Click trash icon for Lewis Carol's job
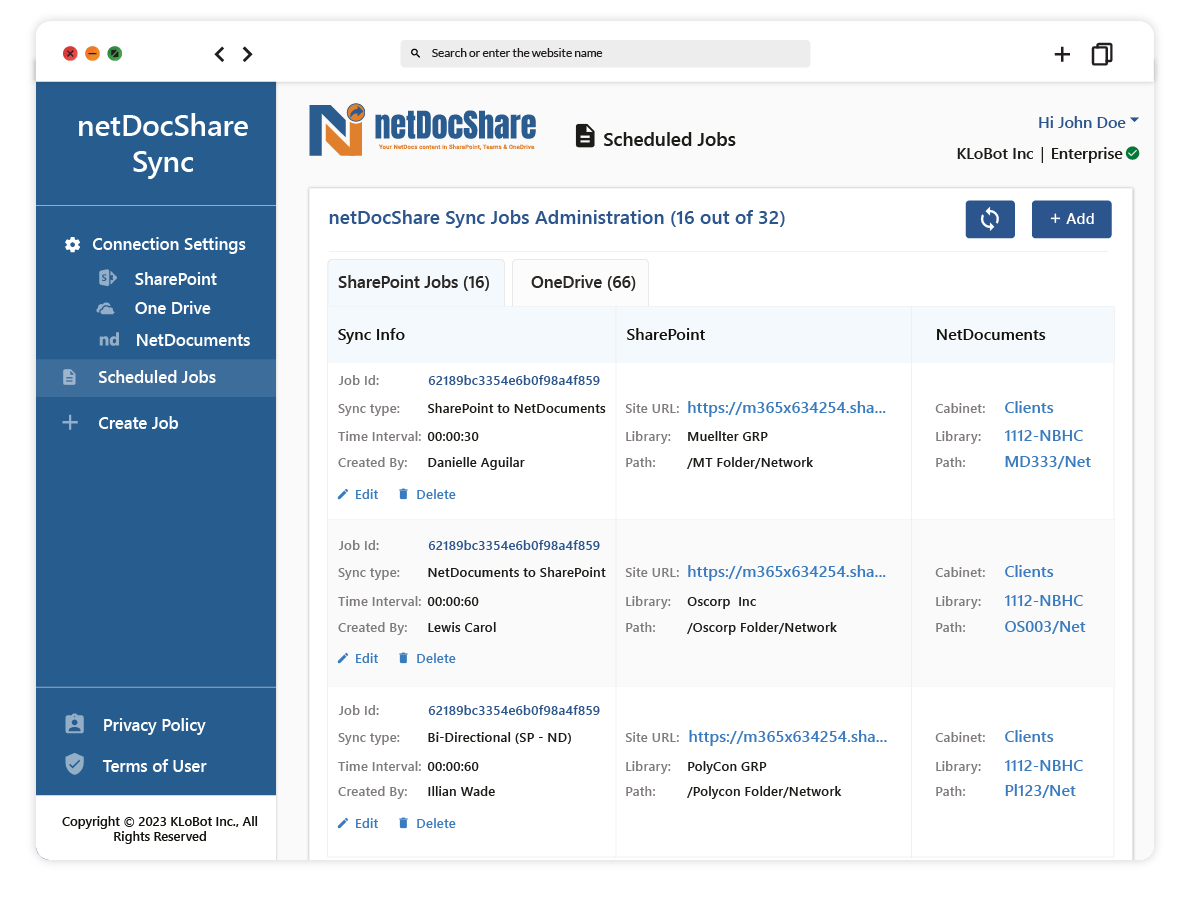Screen dimensions: 1201x901 (403, 658)
